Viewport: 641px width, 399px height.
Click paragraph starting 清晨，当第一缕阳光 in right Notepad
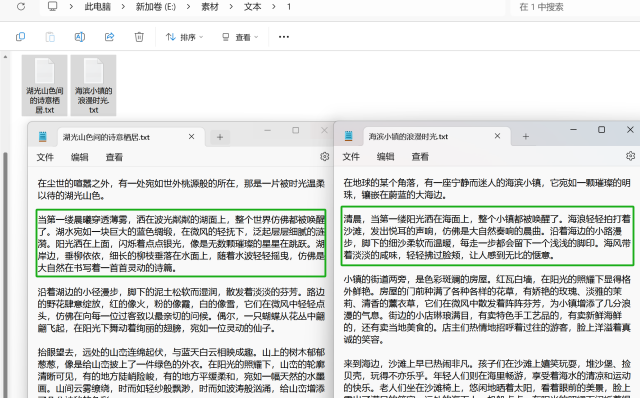487,237
